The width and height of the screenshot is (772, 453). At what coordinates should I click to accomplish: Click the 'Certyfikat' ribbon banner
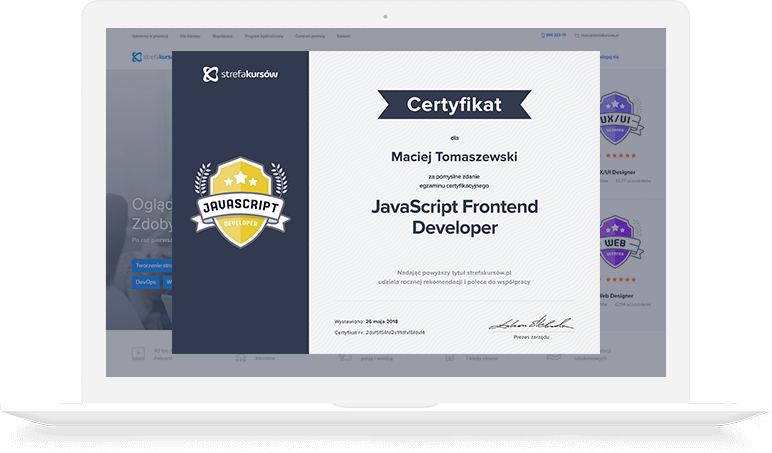pyautogui.click(x=454, y=103)
